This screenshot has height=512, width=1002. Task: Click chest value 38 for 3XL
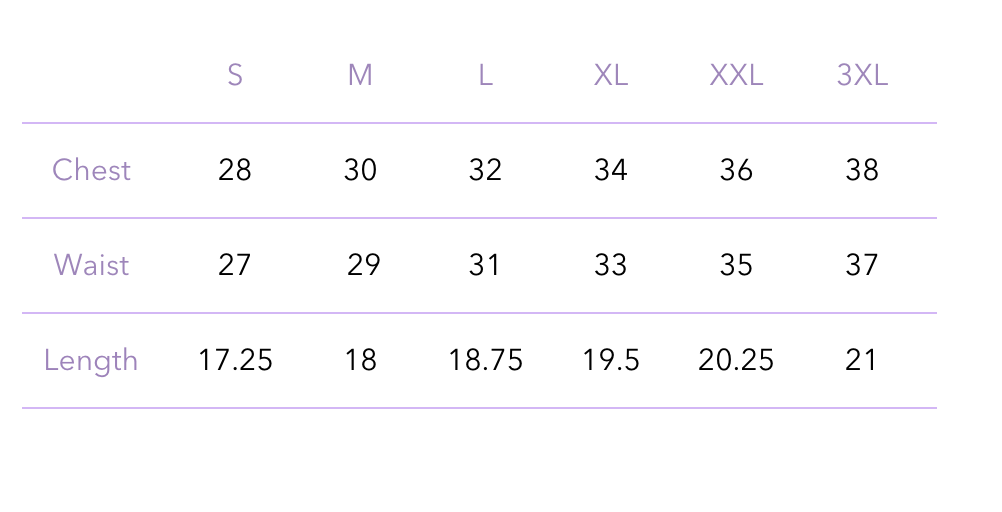tap(862, 170)
